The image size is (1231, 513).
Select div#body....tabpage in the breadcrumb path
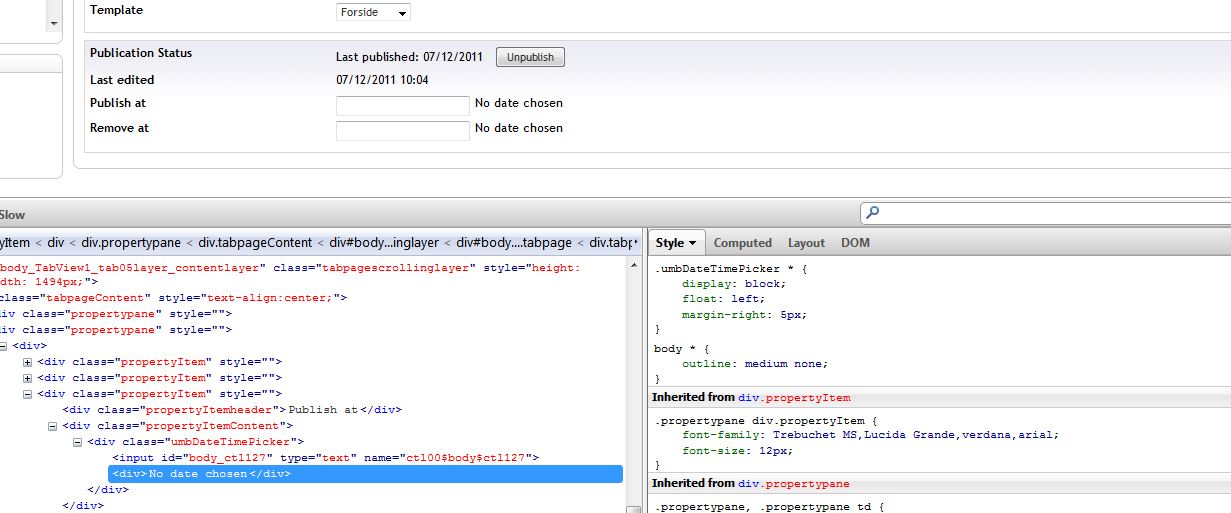(x=515, y=243)
